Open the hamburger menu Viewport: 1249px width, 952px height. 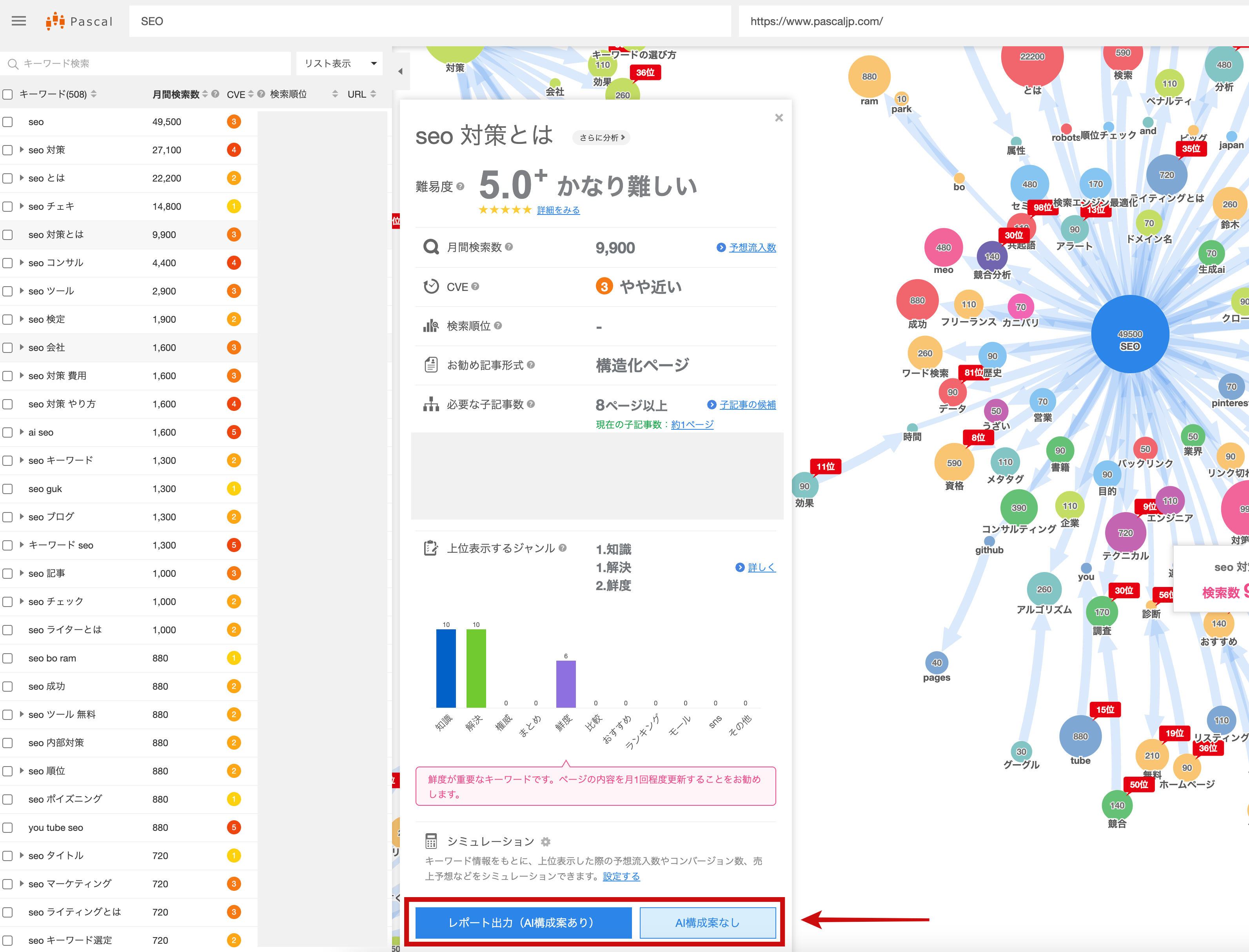19,21
